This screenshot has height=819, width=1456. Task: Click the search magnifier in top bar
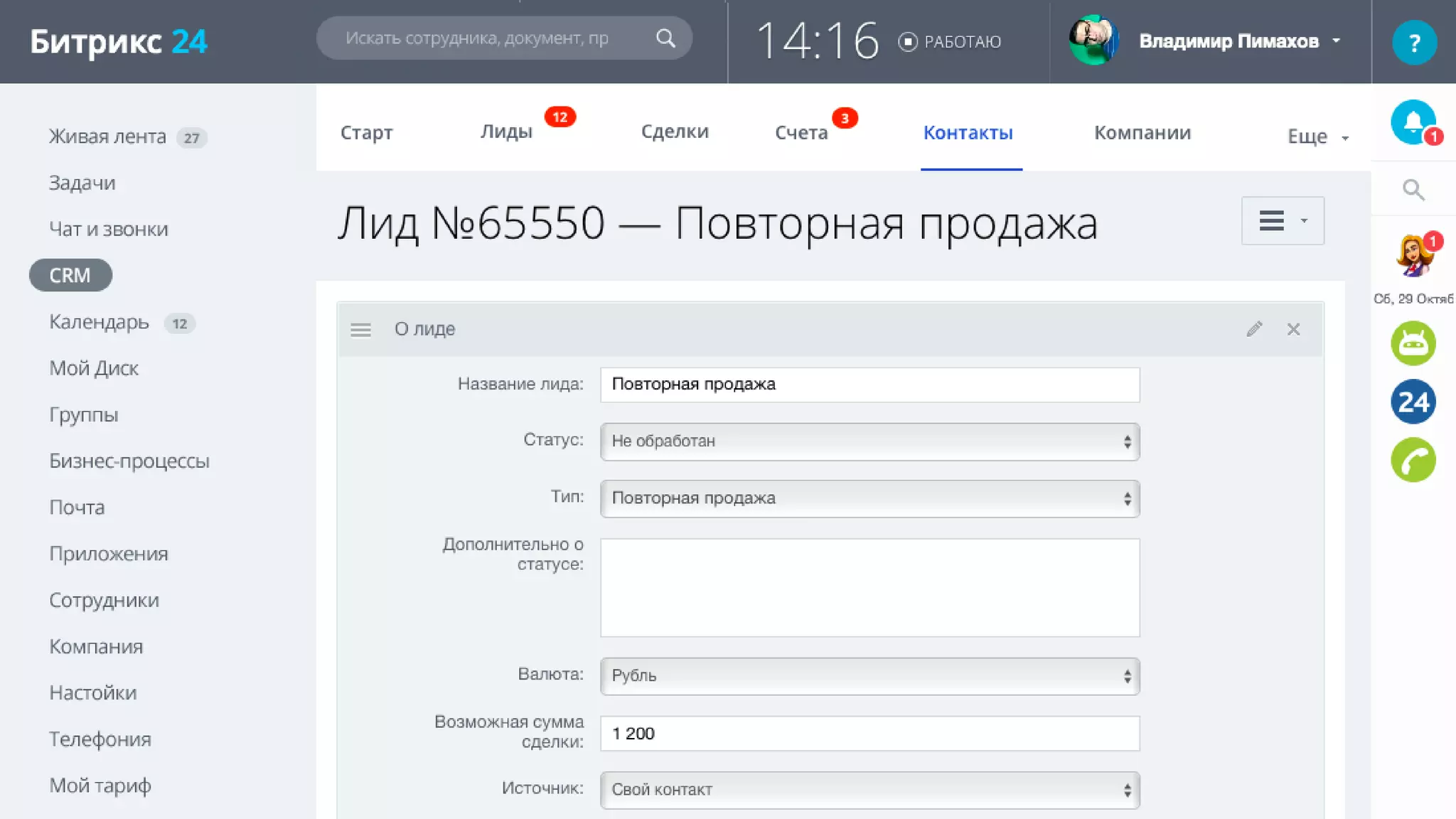pyautogui.click(x=665, y=38)
